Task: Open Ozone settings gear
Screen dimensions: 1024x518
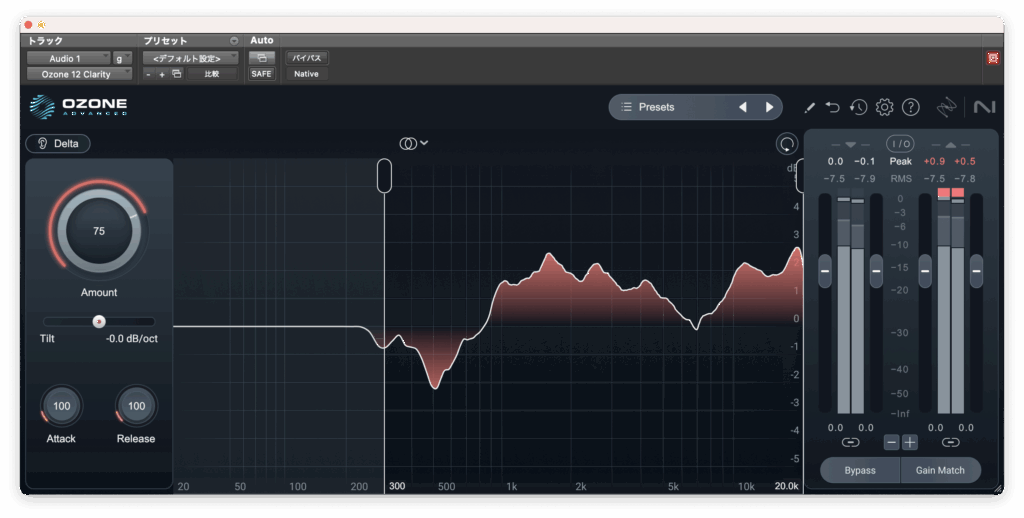Action: 884,107
